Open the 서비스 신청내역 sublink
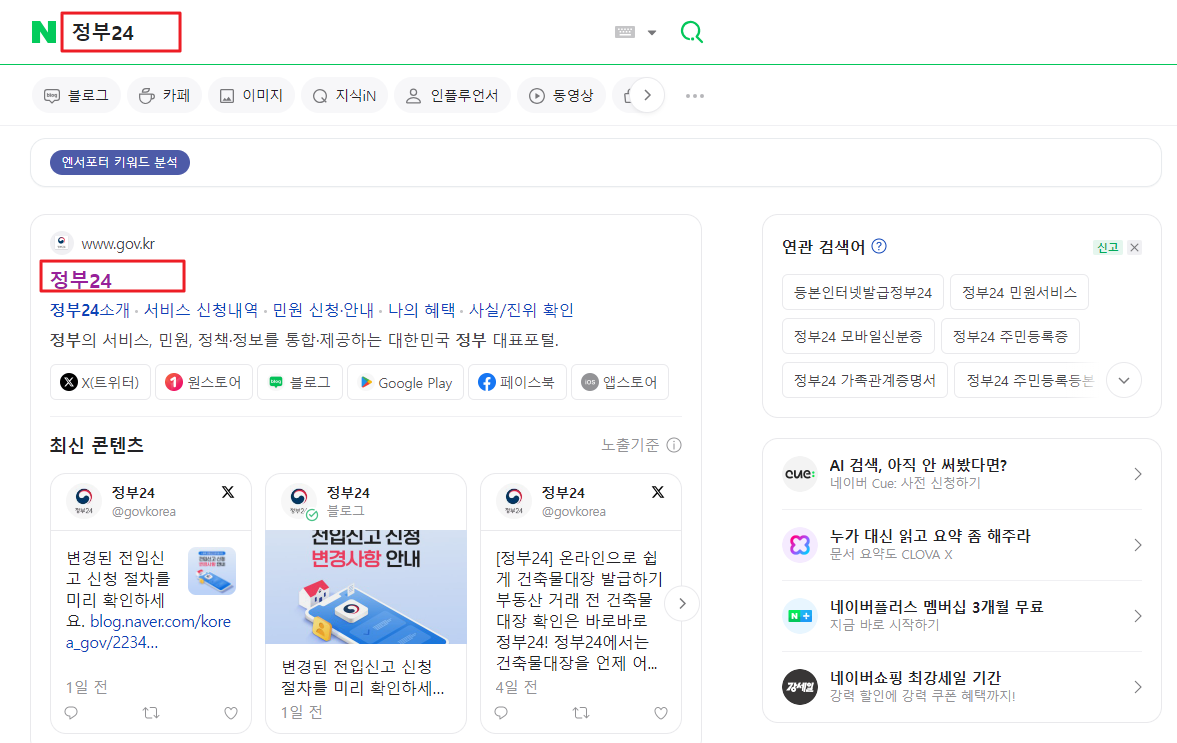Image resolution: width=1177 pixels, height=743 pixels. (201, 310)
